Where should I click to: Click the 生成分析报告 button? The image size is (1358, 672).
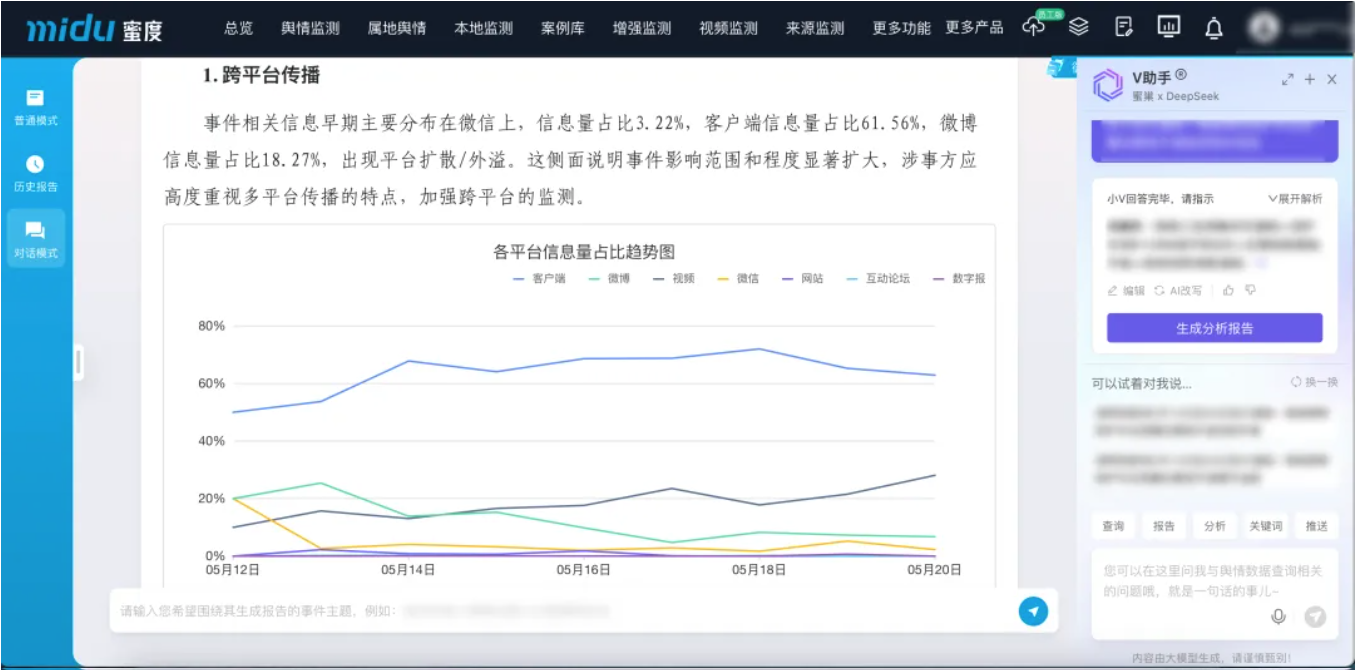(1213, 328)
